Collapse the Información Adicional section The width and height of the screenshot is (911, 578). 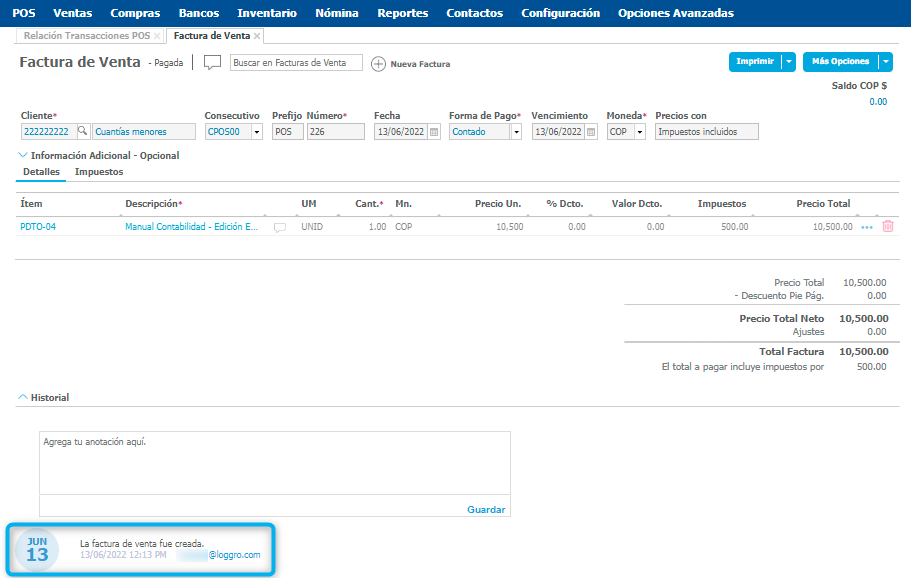(23, 155)
